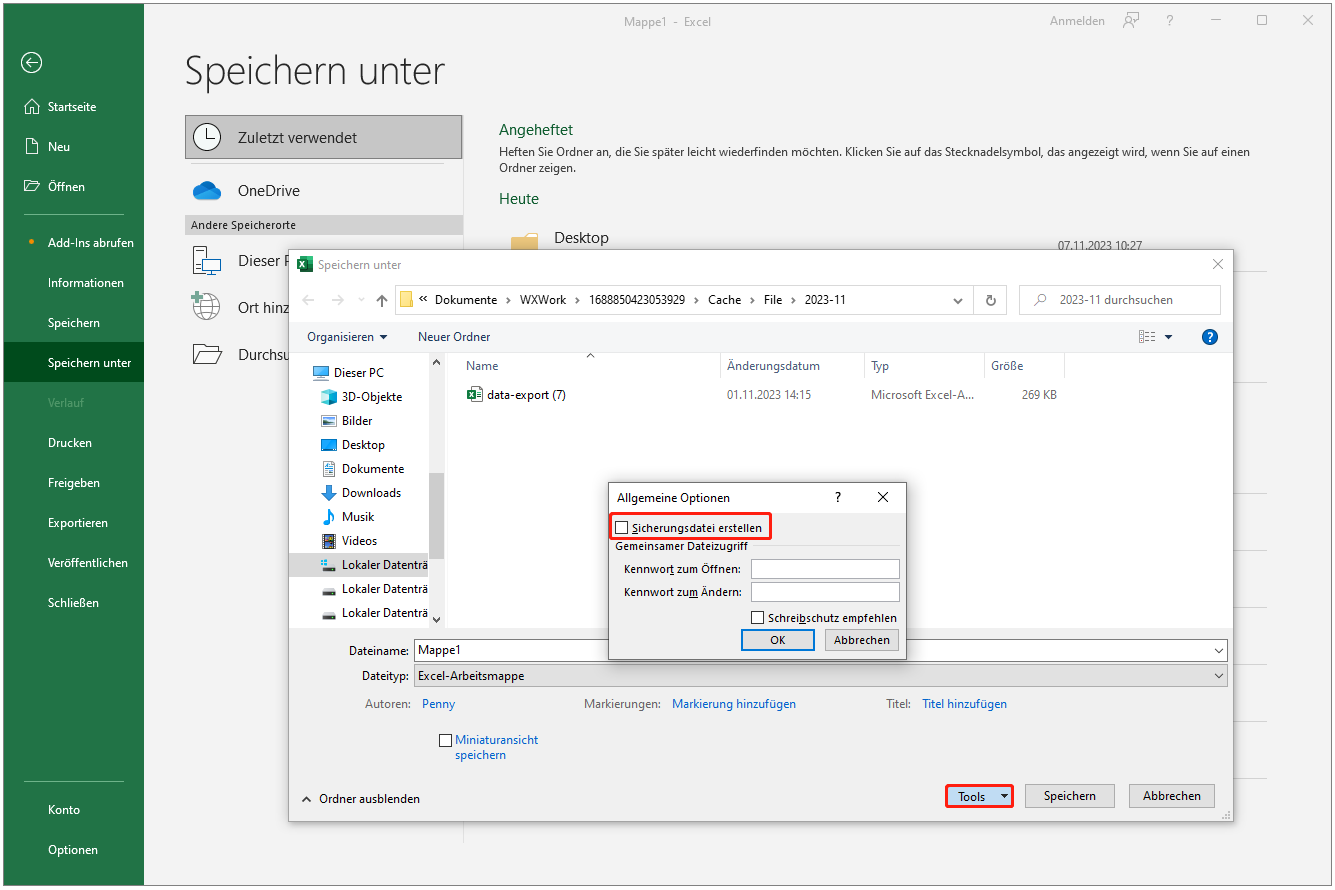Click the blue help icon in dialog
The image size is (1335, 890).
(x=1209, y=337)
